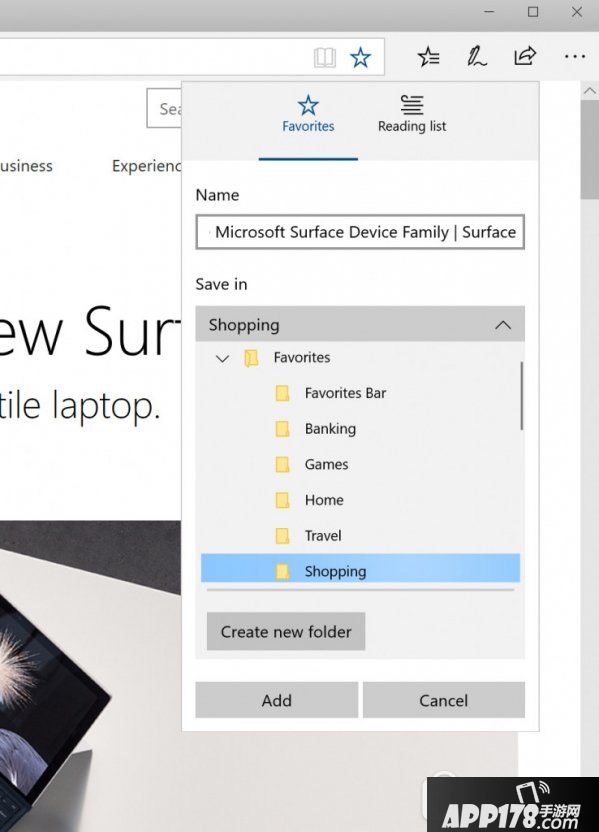
Task: Collapse the Favorites tree chevron
Action: coord(222,359)
